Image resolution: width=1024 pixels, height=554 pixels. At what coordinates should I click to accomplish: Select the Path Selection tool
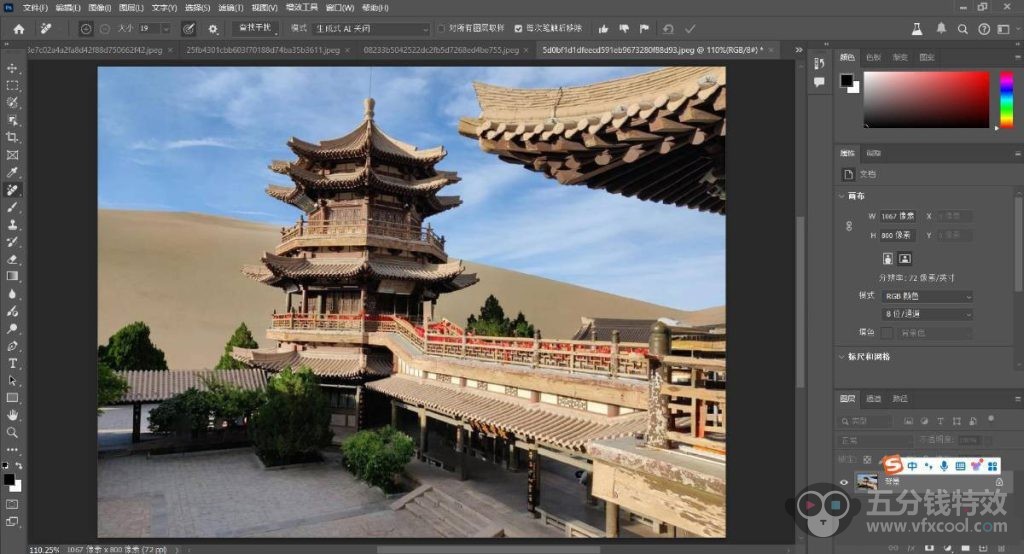(x=12, y=380)
